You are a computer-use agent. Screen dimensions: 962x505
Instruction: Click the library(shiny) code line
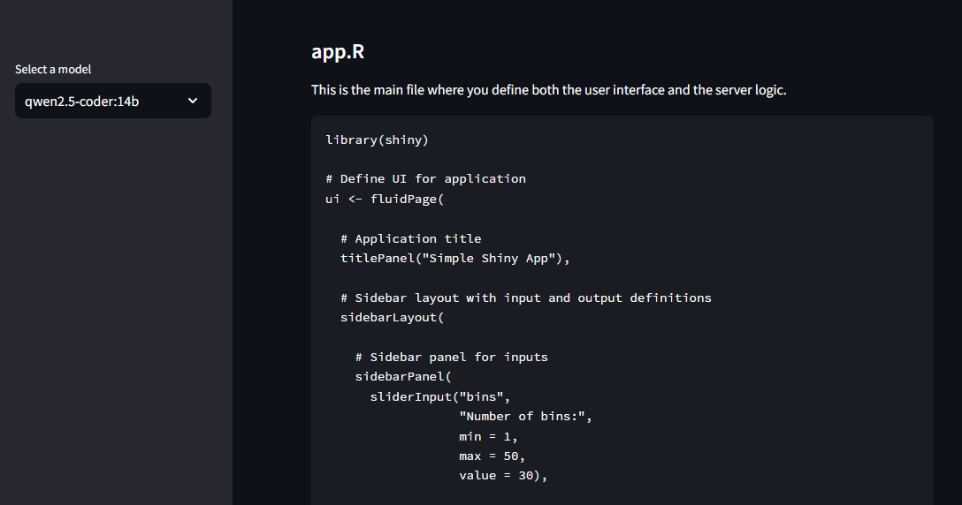pos(377,139)
